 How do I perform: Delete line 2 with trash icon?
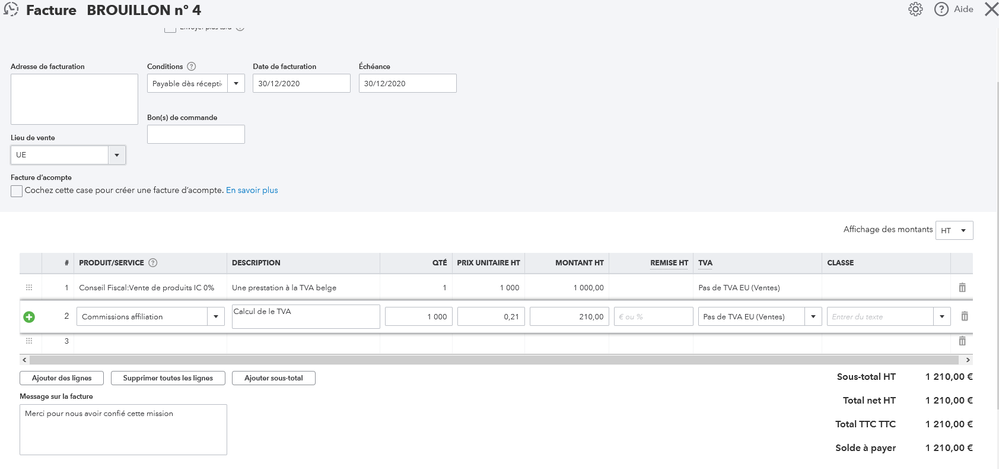[x=965, y=316]
